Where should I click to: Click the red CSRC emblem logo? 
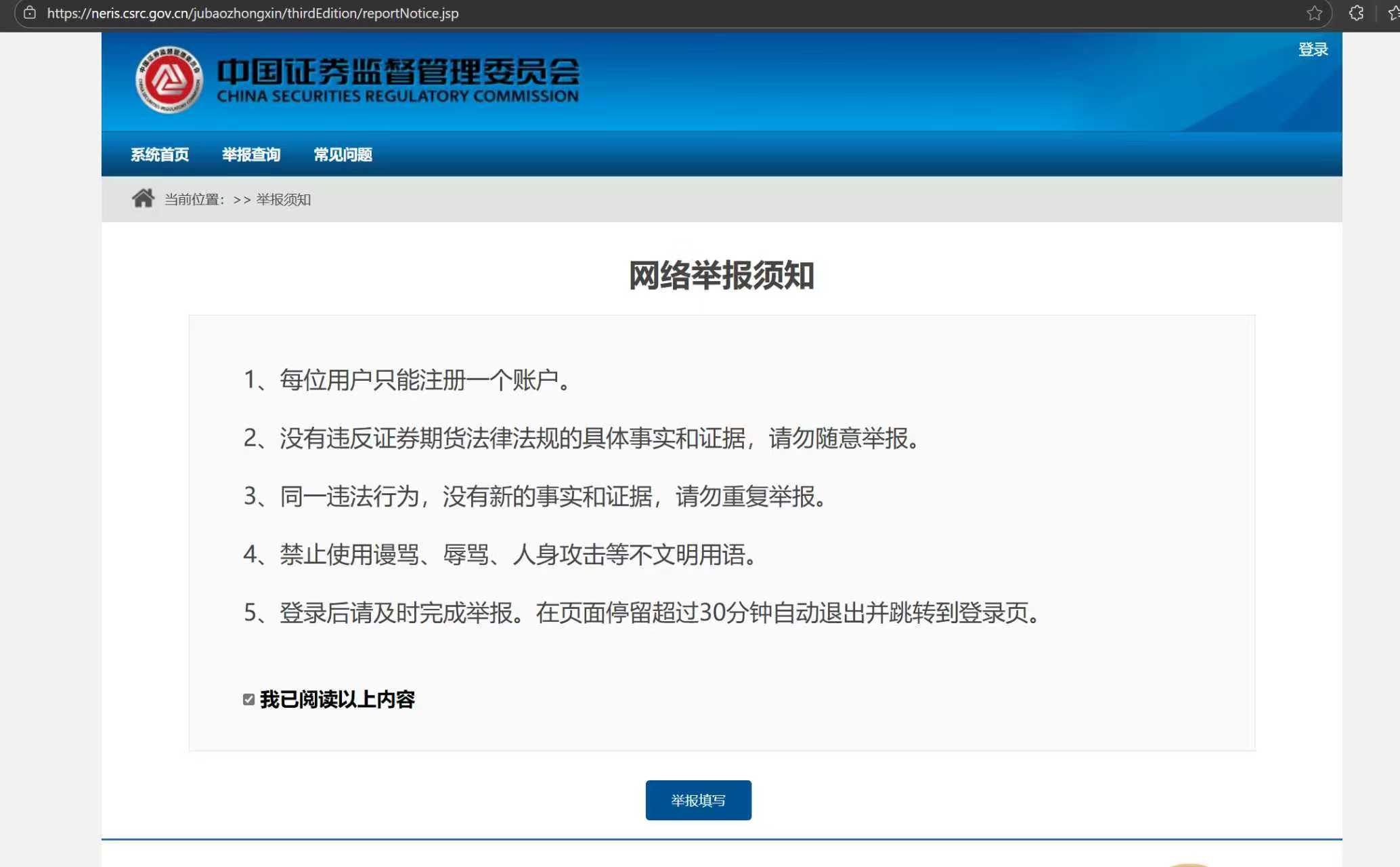click(169, 80)
